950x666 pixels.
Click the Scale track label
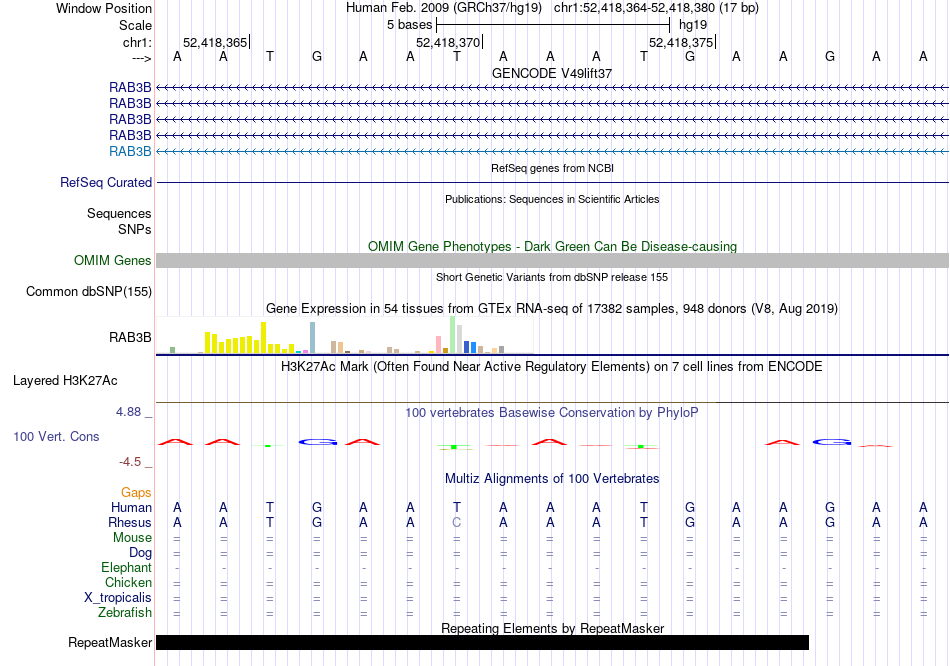[x=135, y=25]
